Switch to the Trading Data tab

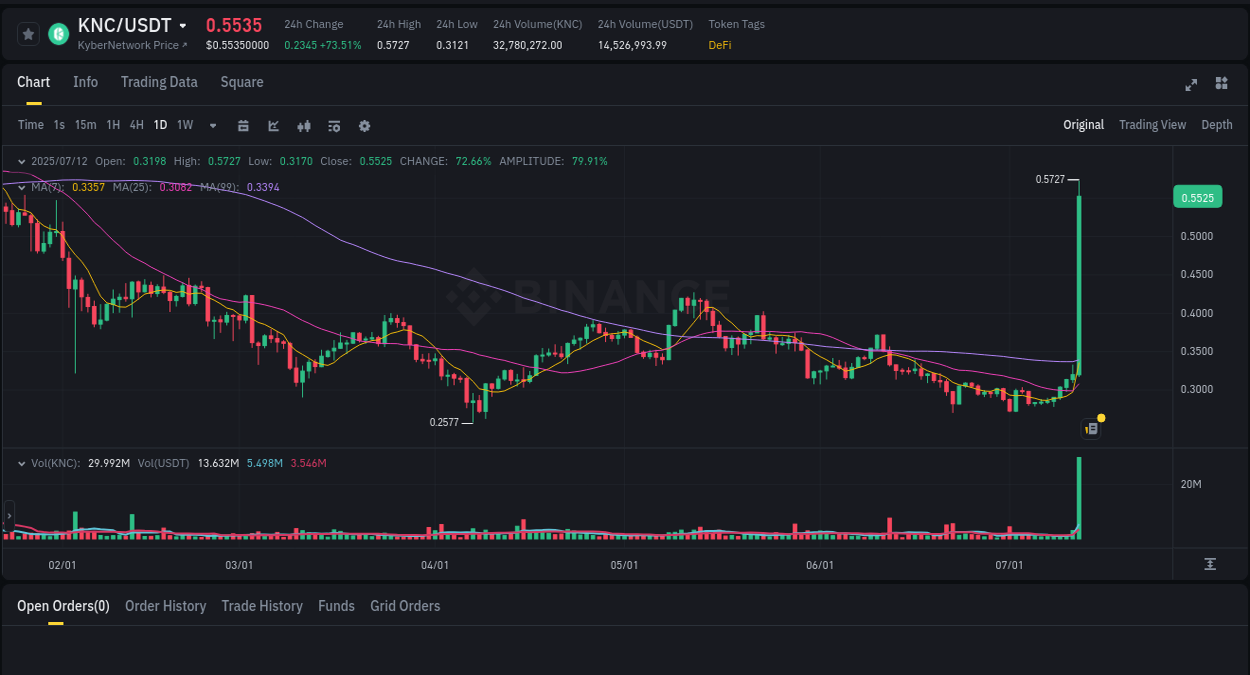coord(159,82)
